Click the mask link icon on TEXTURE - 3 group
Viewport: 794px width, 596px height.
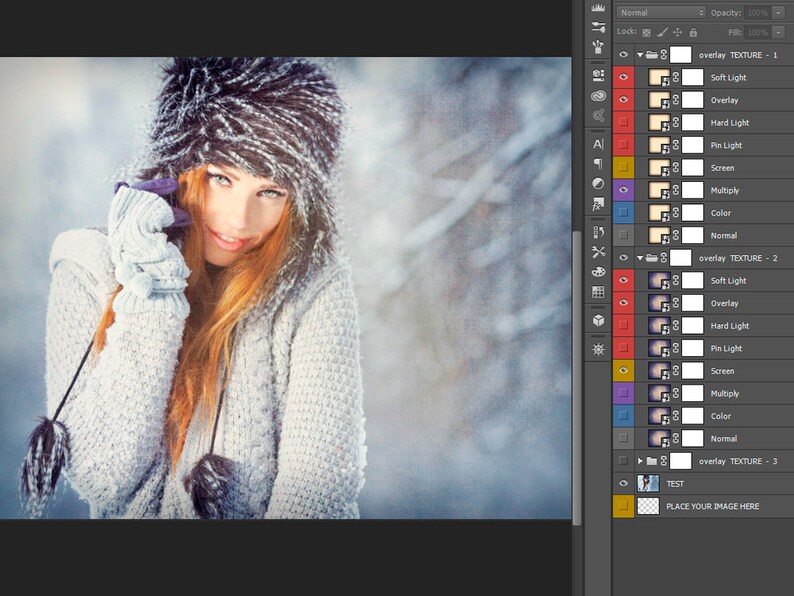pos(664,461)
